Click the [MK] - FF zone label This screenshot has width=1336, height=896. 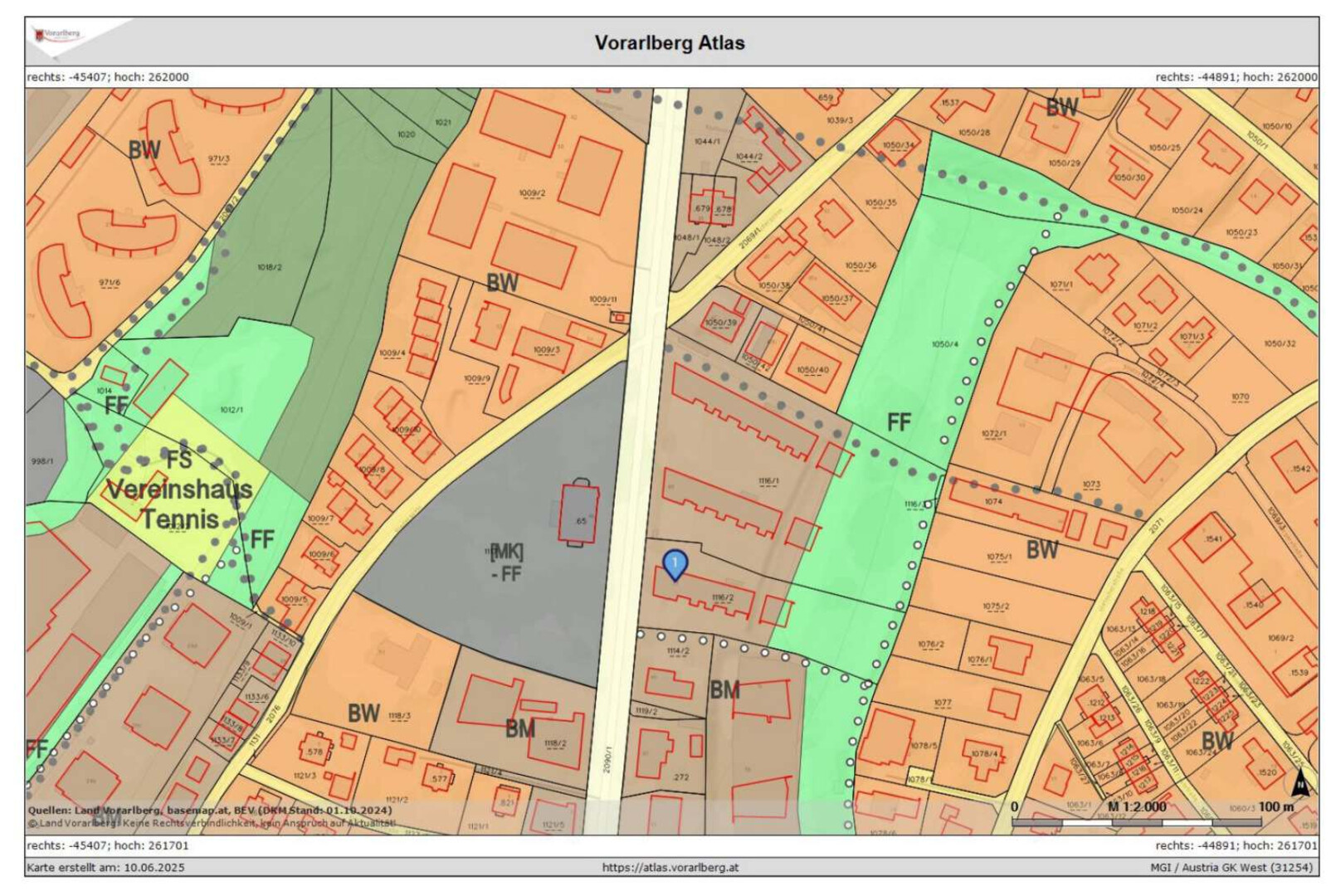(506, 562)
